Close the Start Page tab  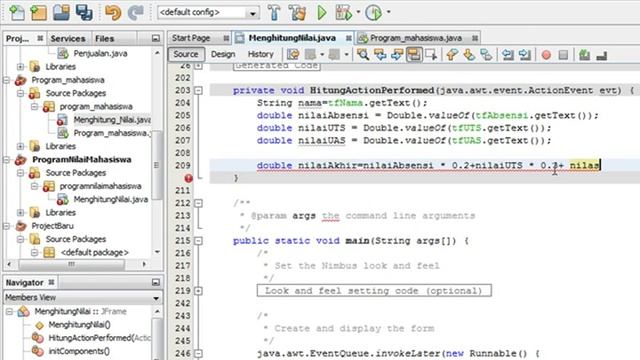226,38
